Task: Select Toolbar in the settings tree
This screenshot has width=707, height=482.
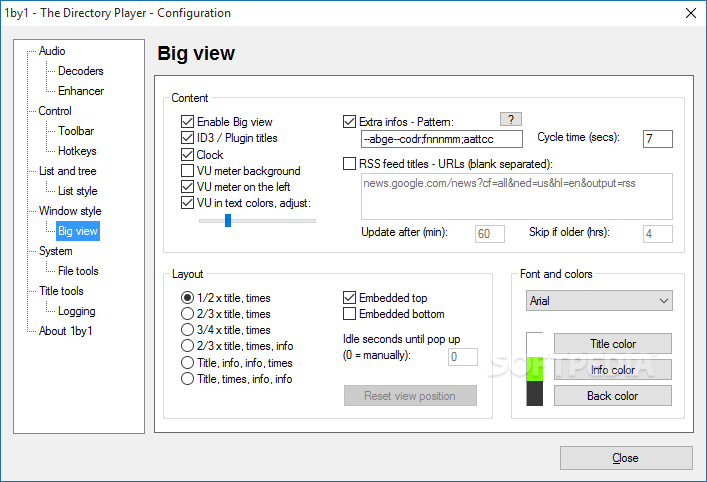Action: click(x=76, y=131)
